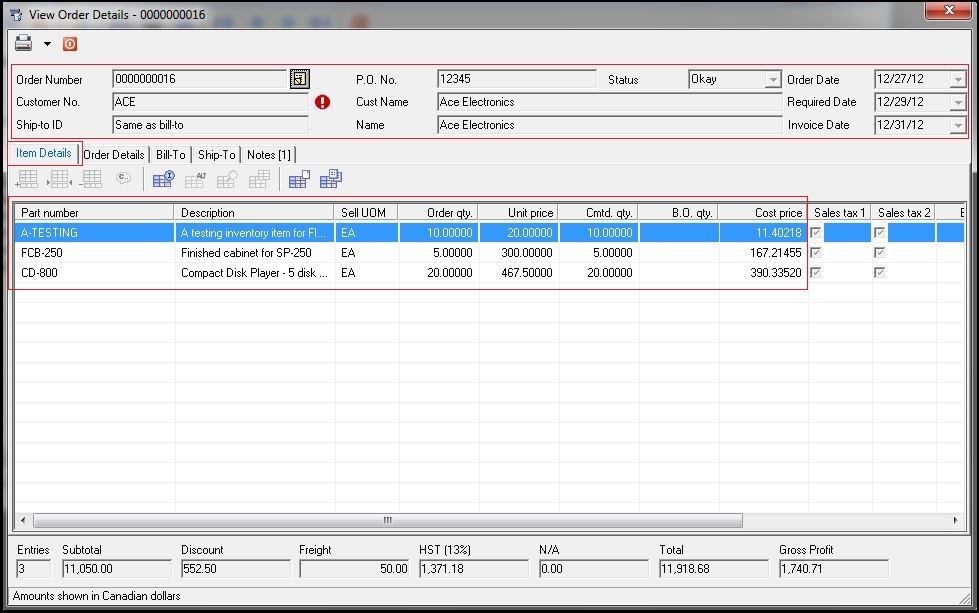Click the Discount field showing 552.50
The image size is (979, 613).
point(235,569)
